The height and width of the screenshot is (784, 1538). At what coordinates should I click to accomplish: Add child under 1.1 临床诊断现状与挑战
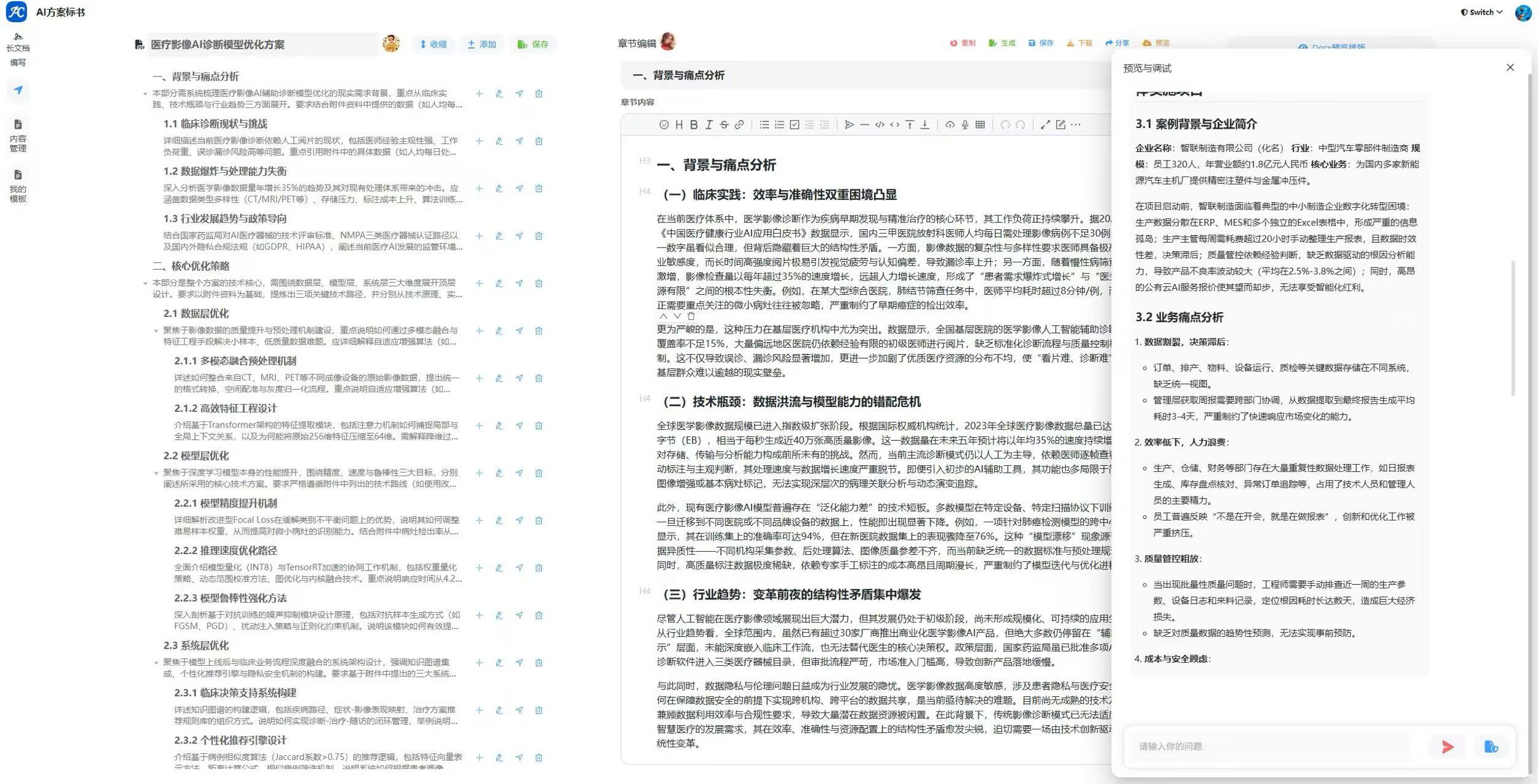pyautogui.click(x=479, y=141)
